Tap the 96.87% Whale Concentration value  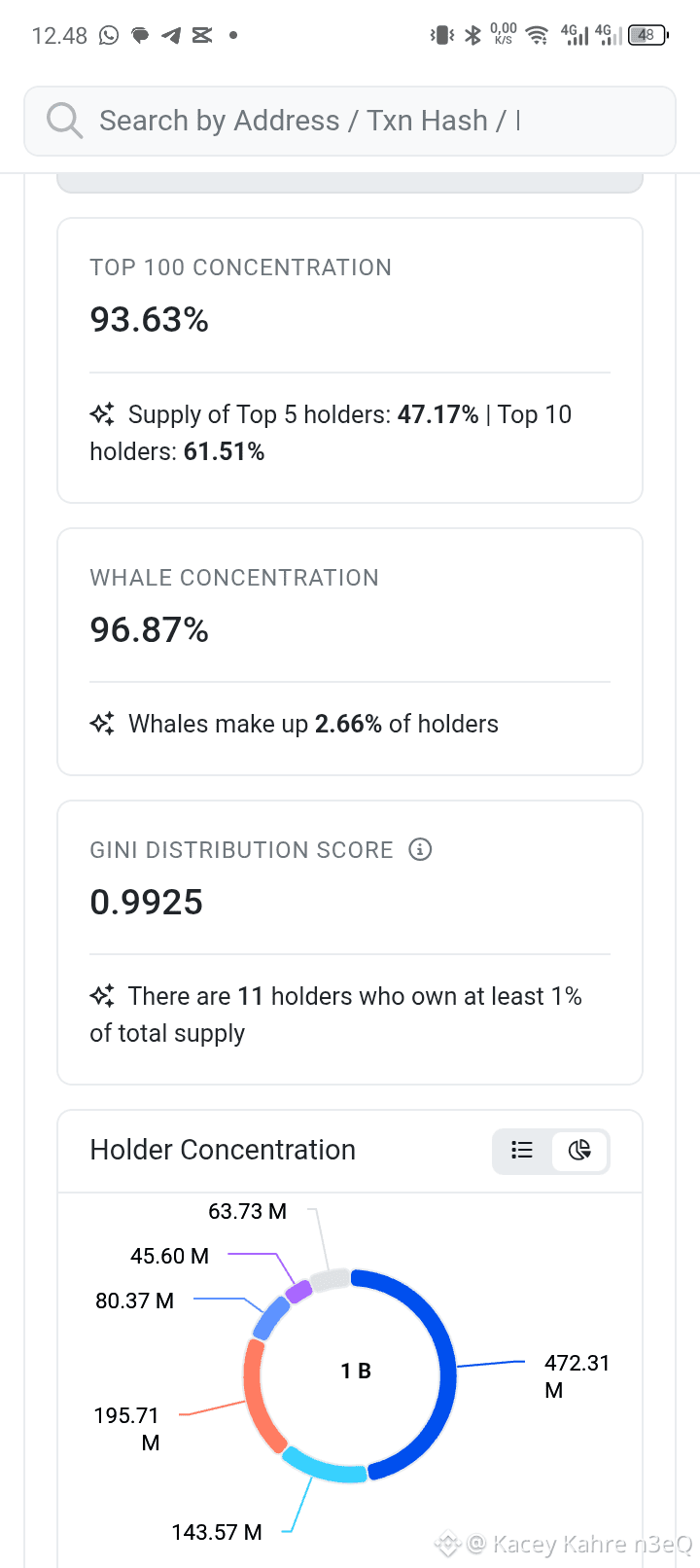[x=150, y=630]
